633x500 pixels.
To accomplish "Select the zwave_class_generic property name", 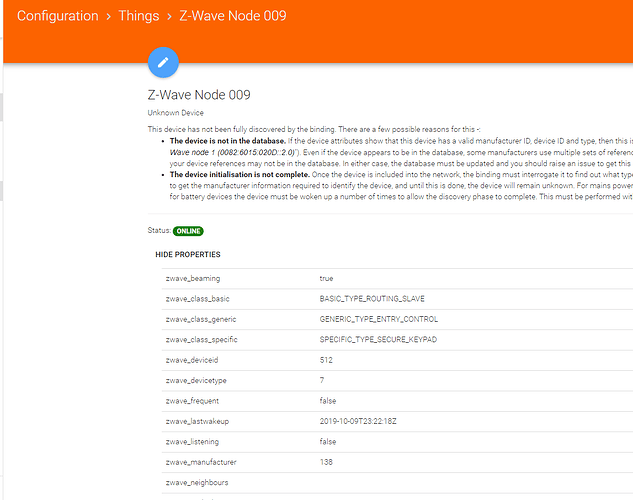I will coord(201,320).
